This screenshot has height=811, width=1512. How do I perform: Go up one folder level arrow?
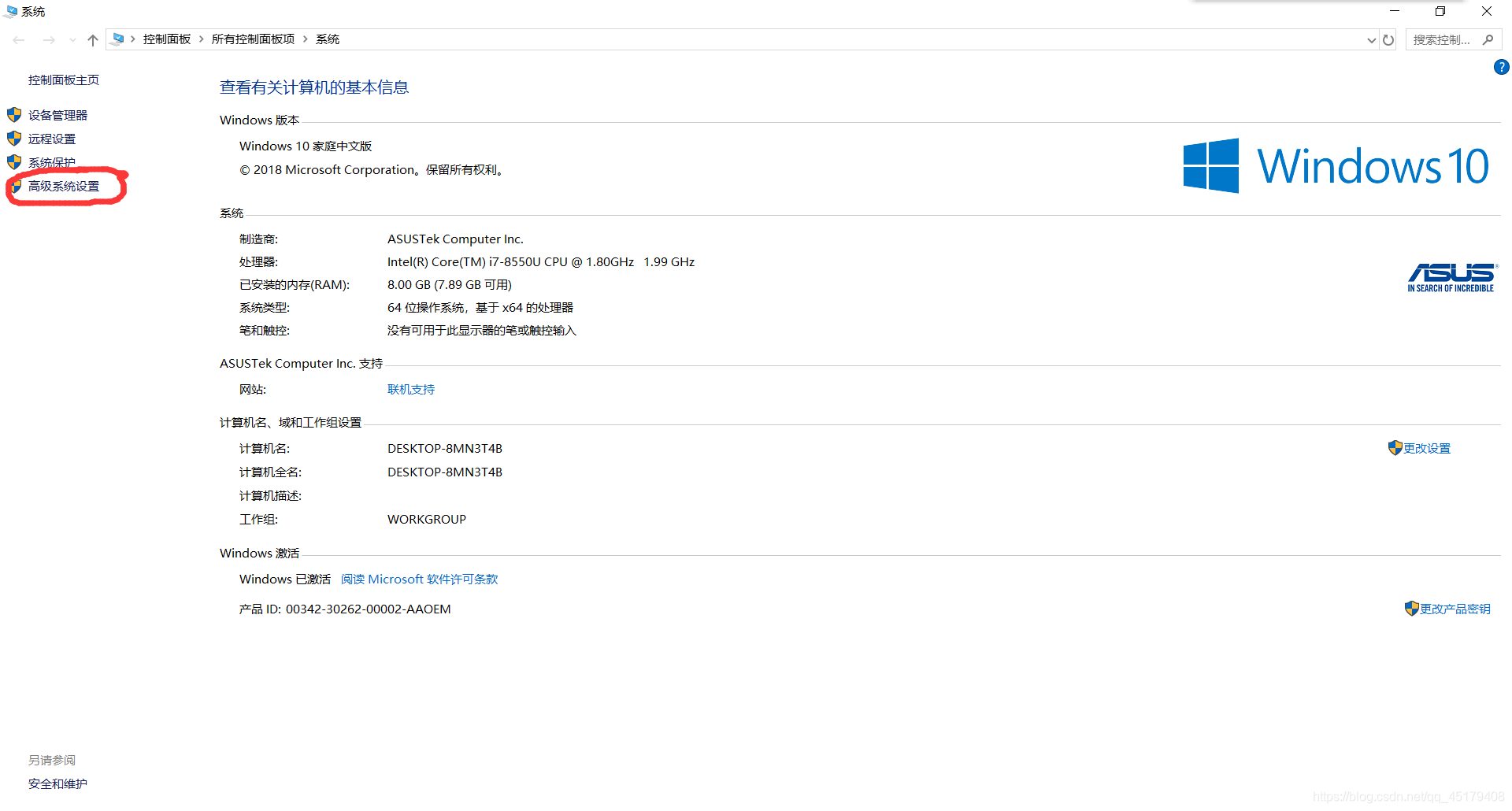[93, 39]
